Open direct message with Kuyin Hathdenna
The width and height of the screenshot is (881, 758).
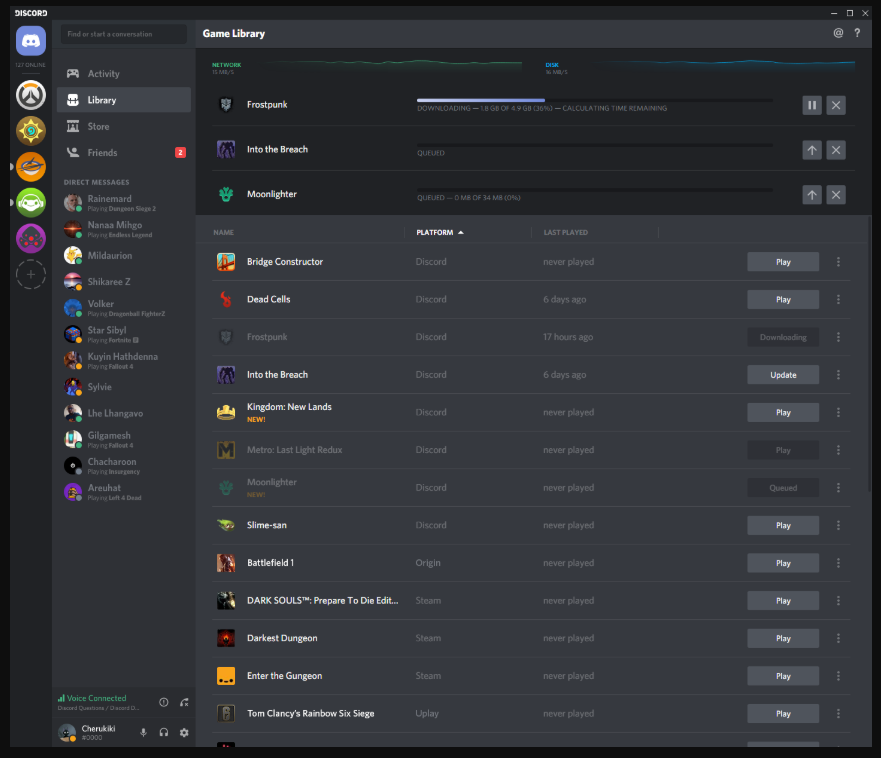click(x=124, y=361)
